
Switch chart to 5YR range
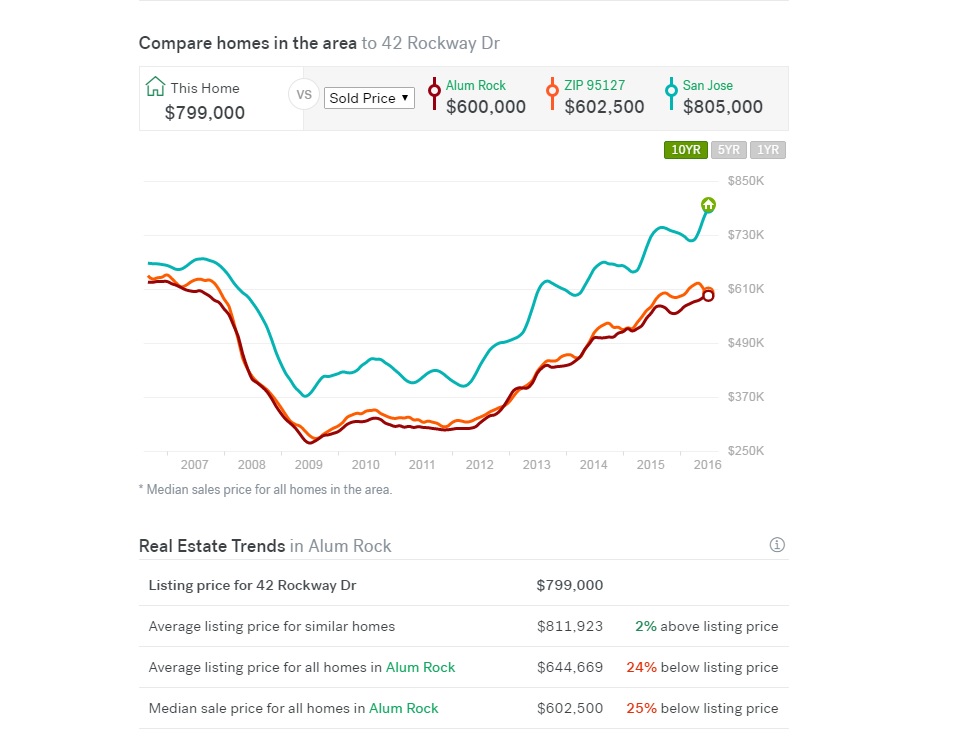click(x=728, y=150)
